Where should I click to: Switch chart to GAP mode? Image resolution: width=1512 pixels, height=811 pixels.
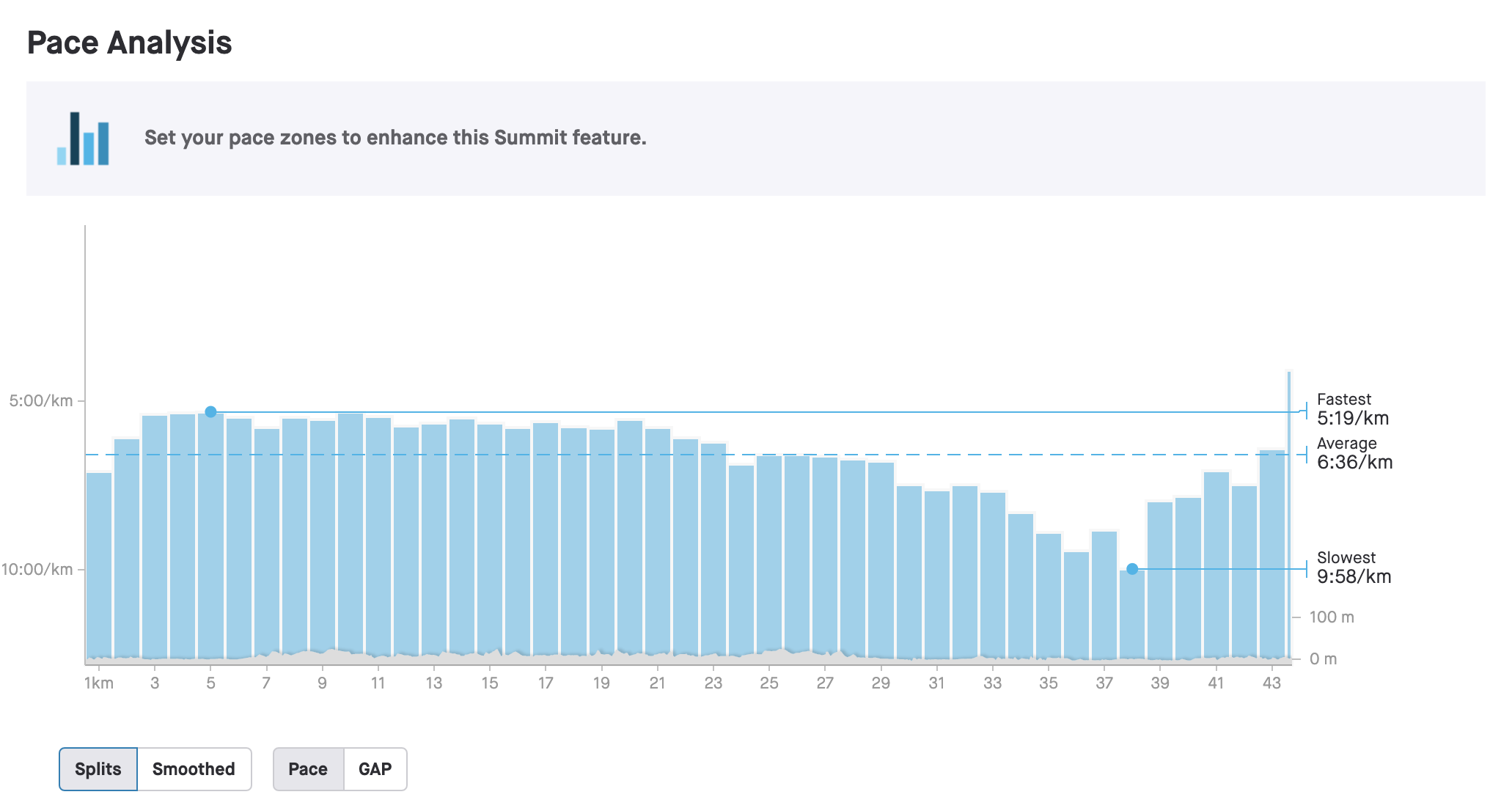click(375, 769)
